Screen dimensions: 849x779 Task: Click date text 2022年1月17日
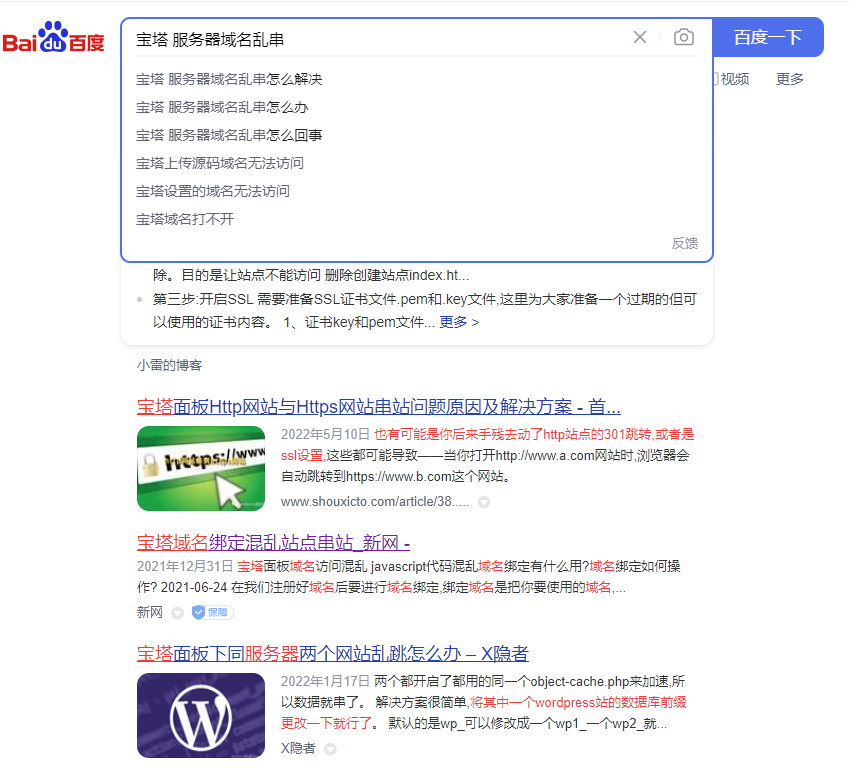coord(325,681)
